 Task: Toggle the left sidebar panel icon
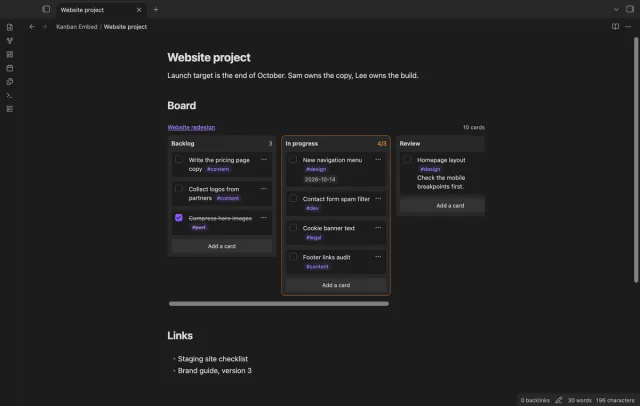[x=46, y=9]
